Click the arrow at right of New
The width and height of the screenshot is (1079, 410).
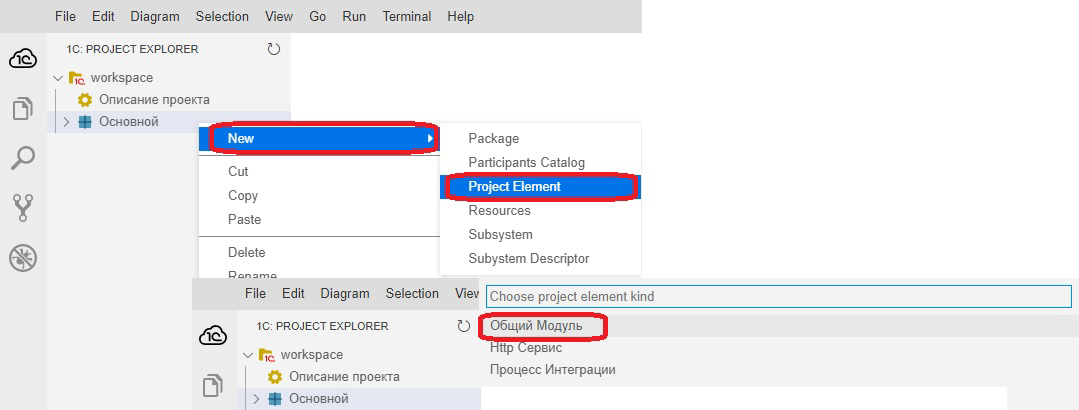pos(430,138)
